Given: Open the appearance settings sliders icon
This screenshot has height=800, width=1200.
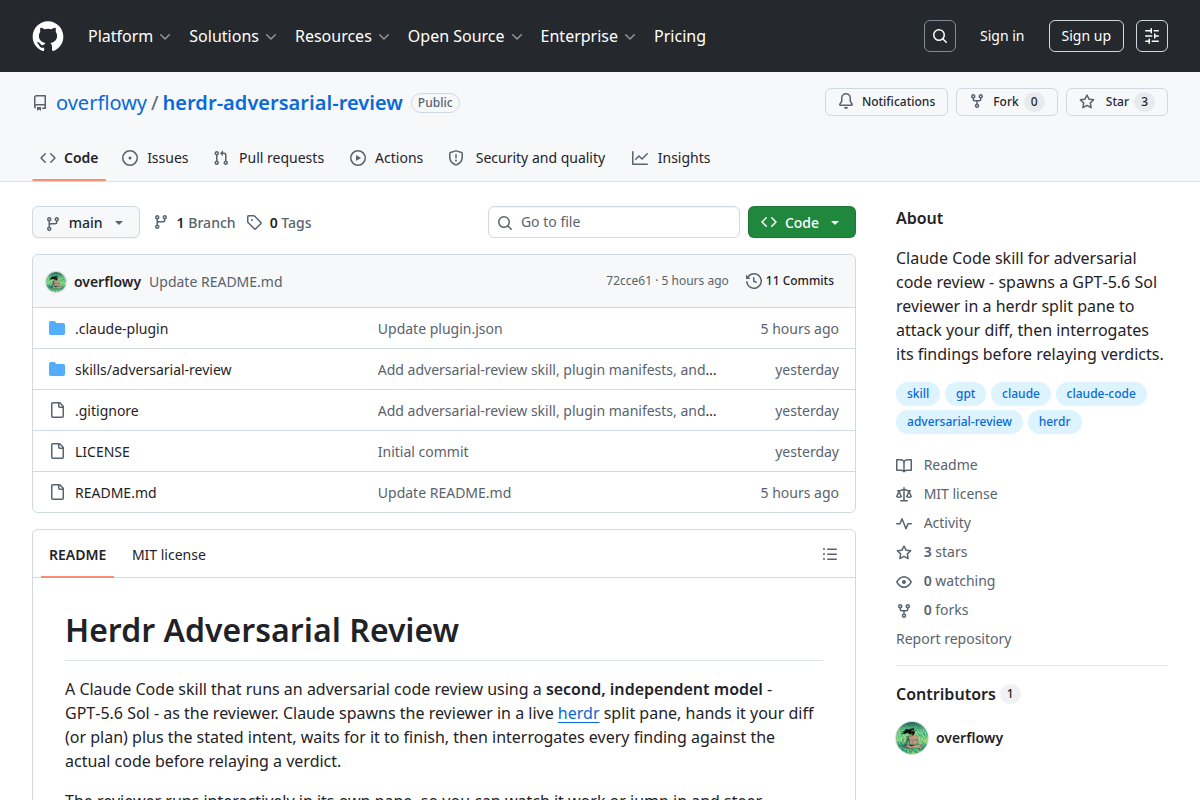Looking at the screenshot, I should tap(1152, 36).
